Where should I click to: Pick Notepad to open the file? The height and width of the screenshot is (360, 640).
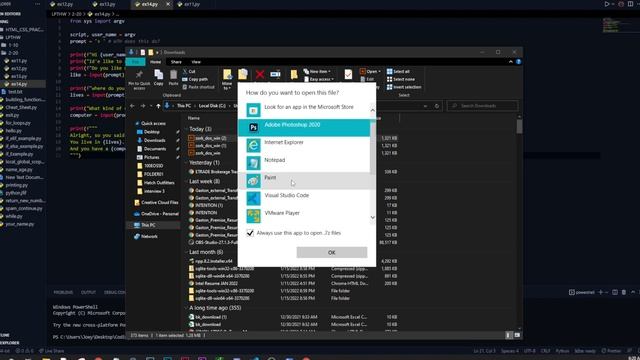point(304,163)
